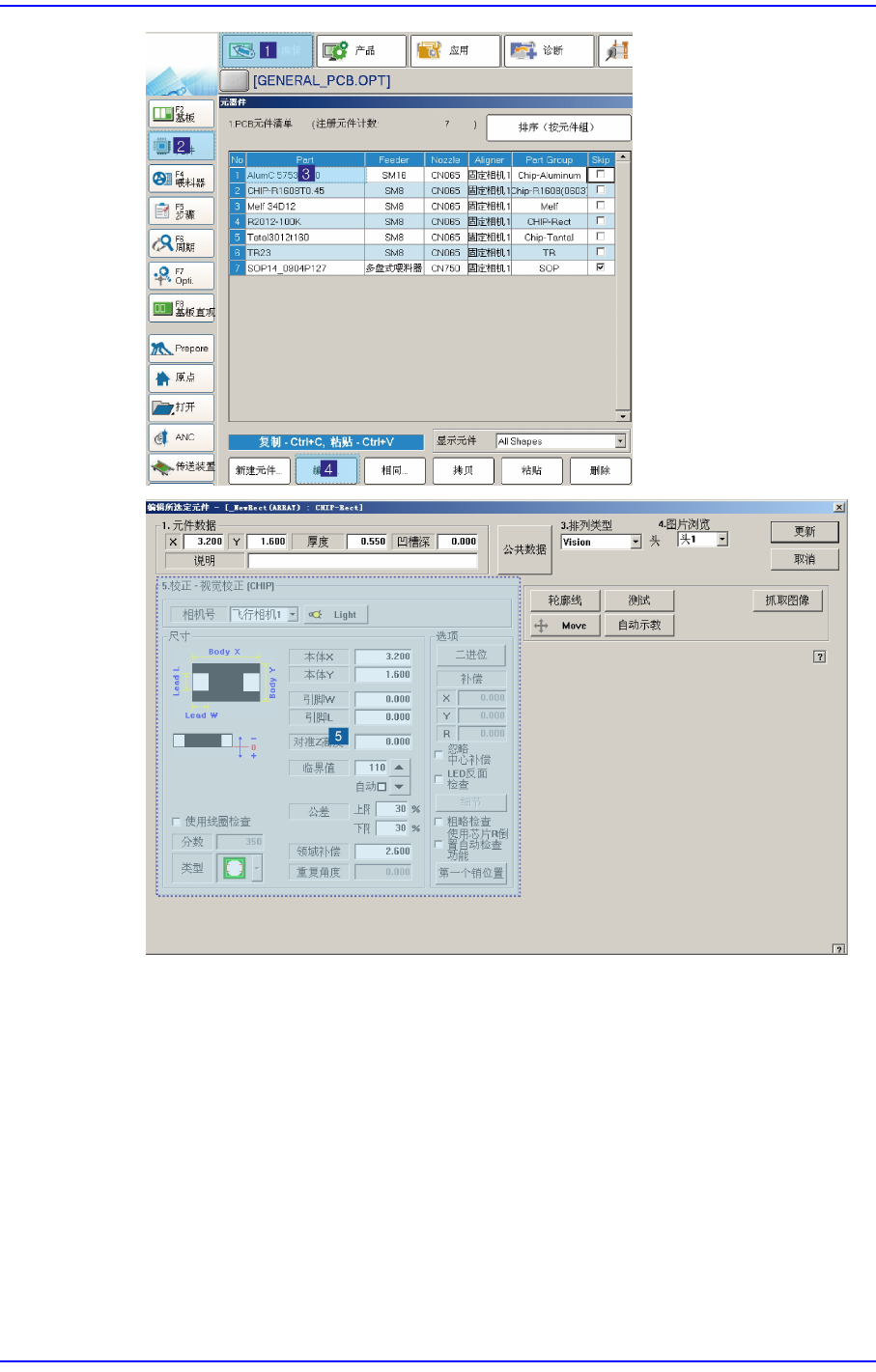Toggle Skip checkbox for Melf 34D12 row
876x1372 pixels.
pos(601,206)
